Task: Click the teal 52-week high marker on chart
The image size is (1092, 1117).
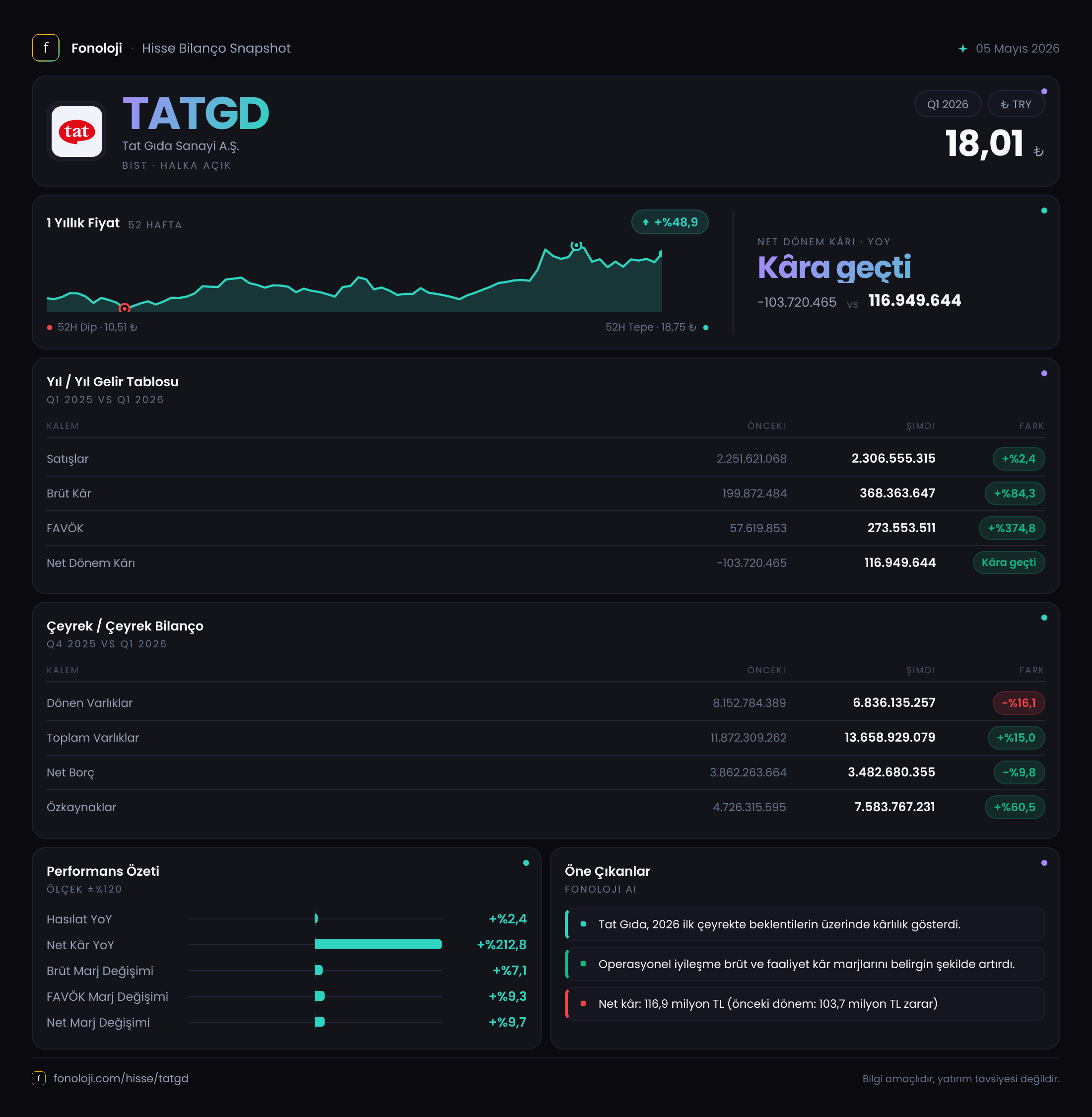Action: pyautogui.click(x=576, y=246)
